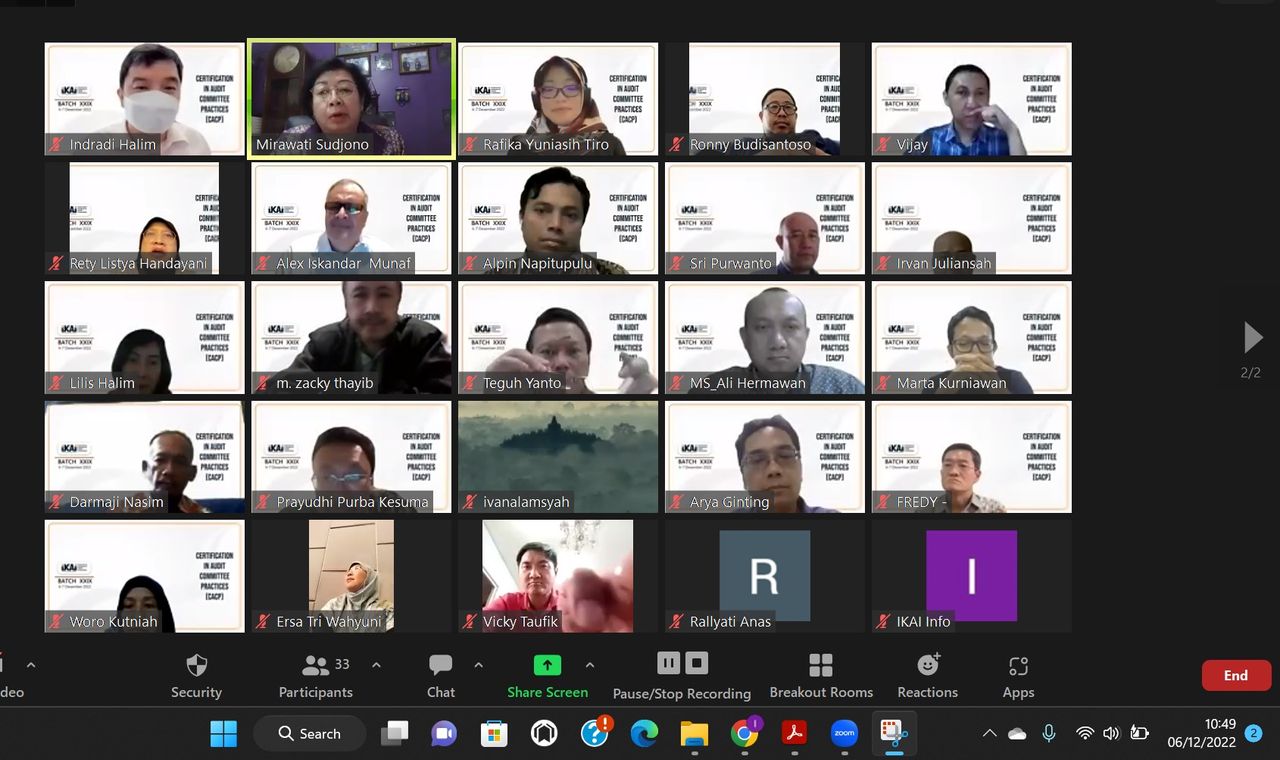The width and height of the screenshot is (1280, 760).
Task: Open the Windows Start menu
Action: tap(223, 733)
